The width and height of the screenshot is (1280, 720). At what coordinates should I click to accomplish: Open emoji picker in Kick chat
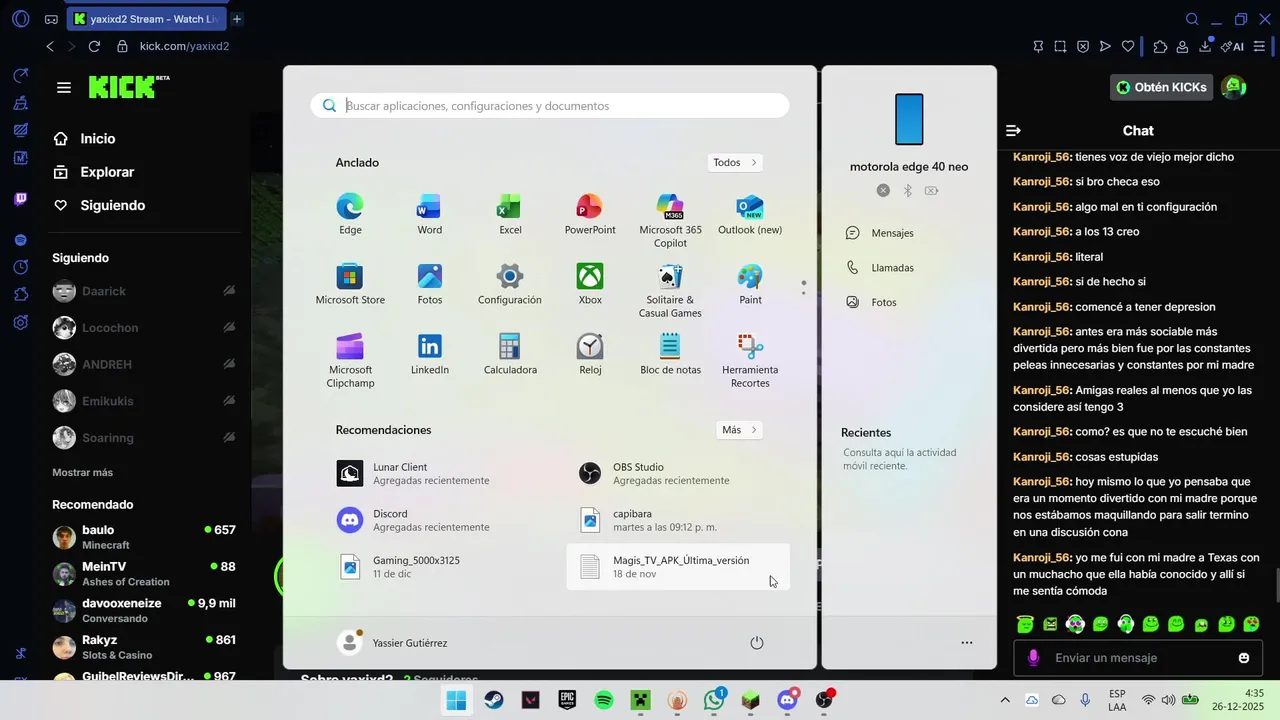coord(1244,658)
